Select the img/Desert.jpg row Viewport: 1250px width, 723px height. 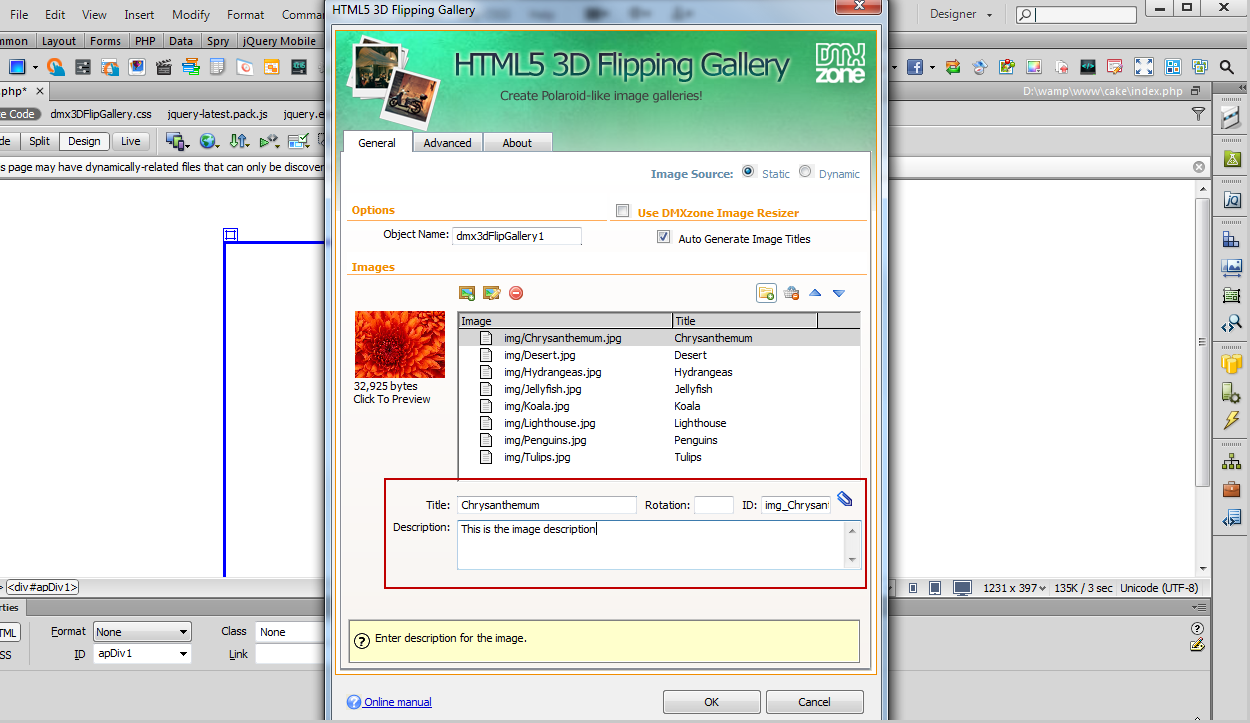coord(659,355)
